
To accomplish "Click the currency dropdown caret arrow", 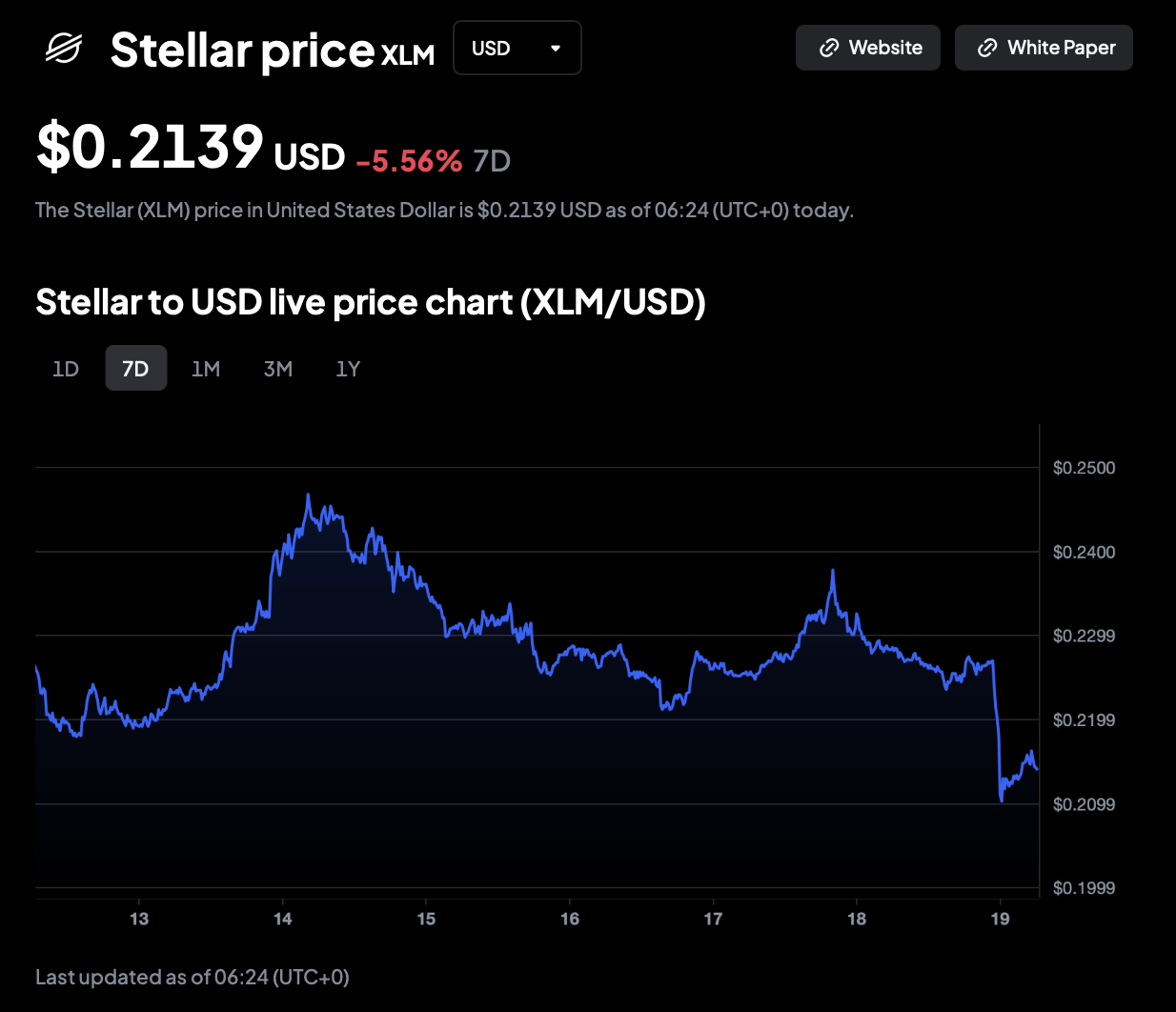I will tap(556, 48).
